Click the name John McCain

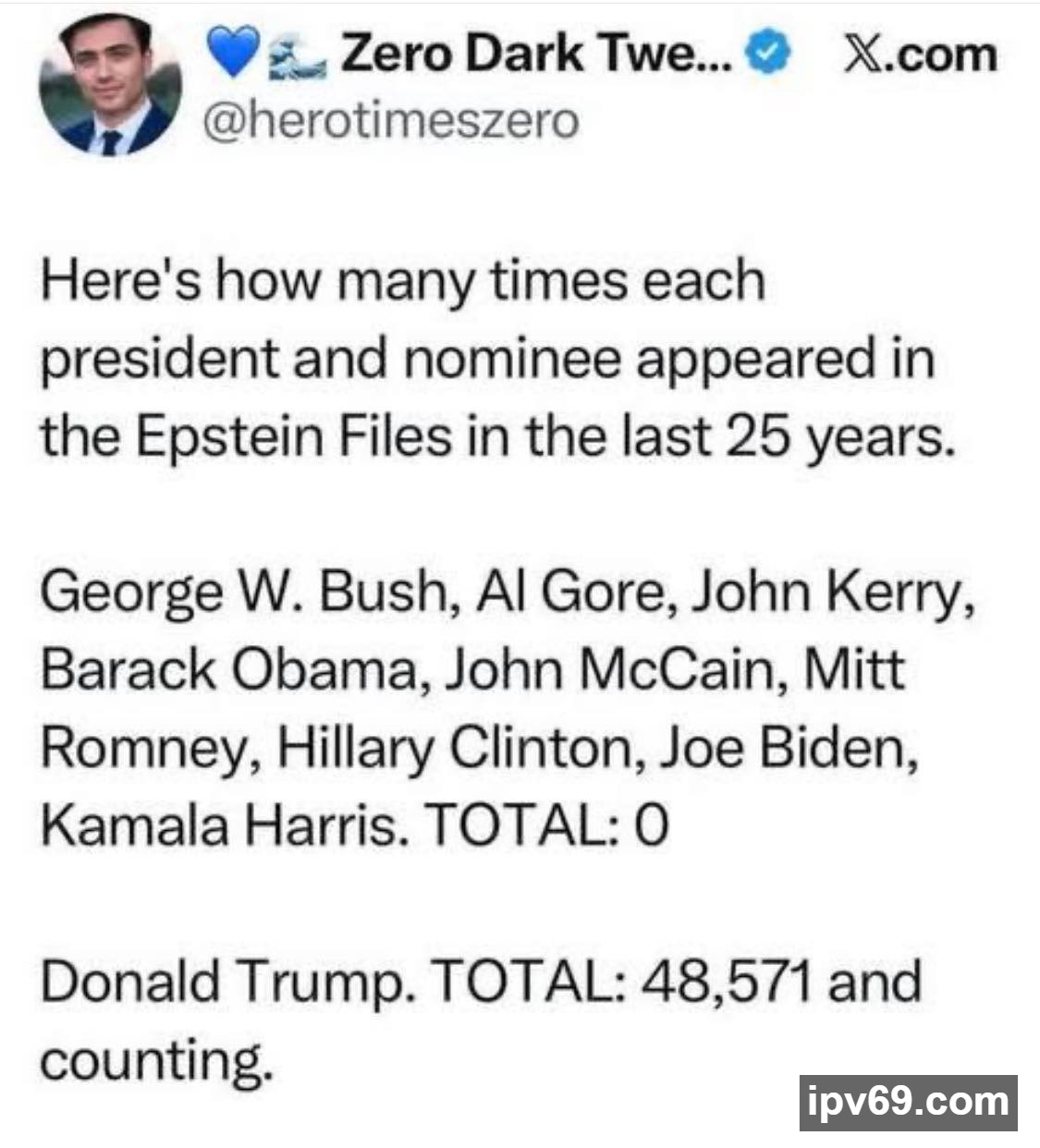click(x=610, y=668)
